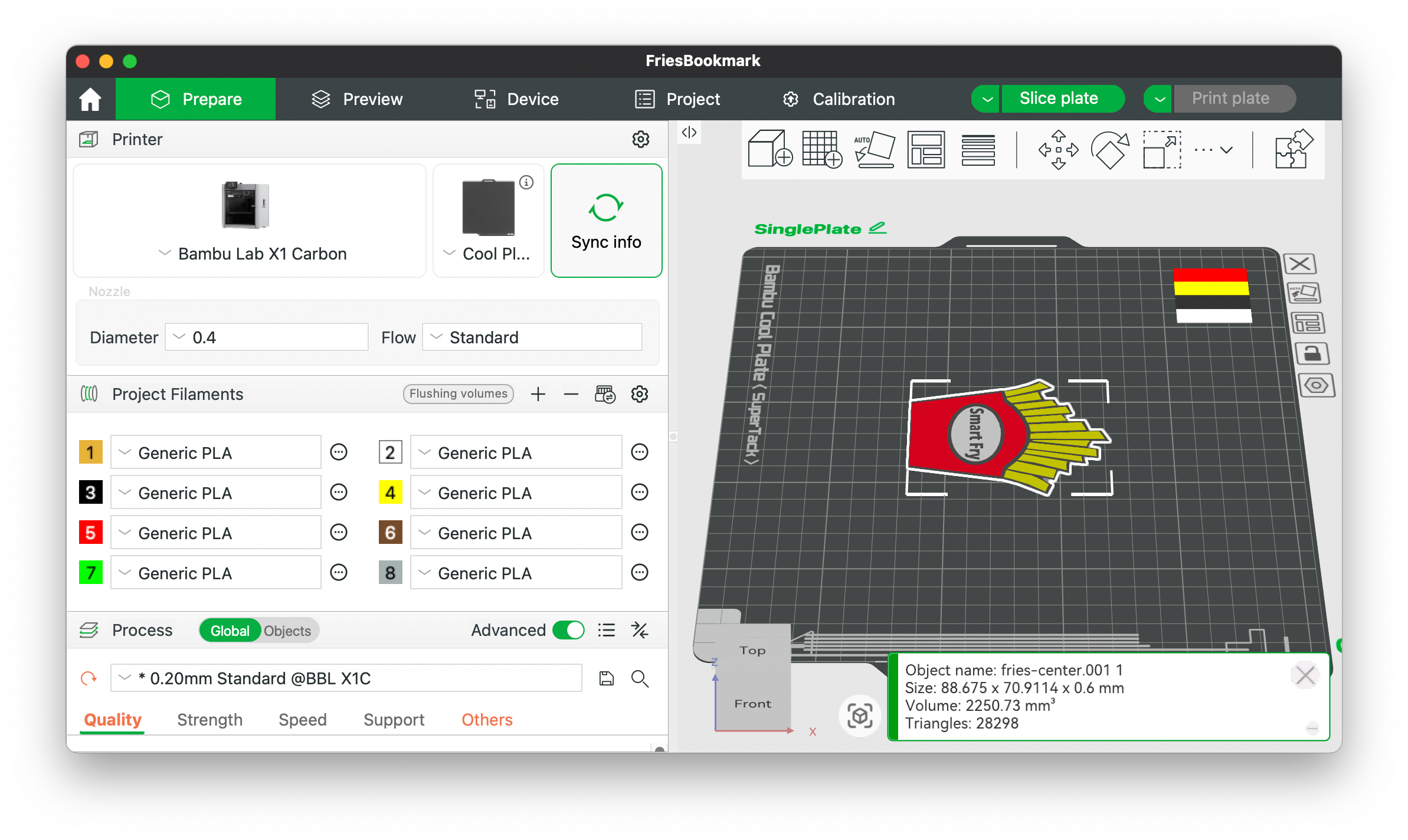Open filament settings gear icon

[x=639, y=394]
